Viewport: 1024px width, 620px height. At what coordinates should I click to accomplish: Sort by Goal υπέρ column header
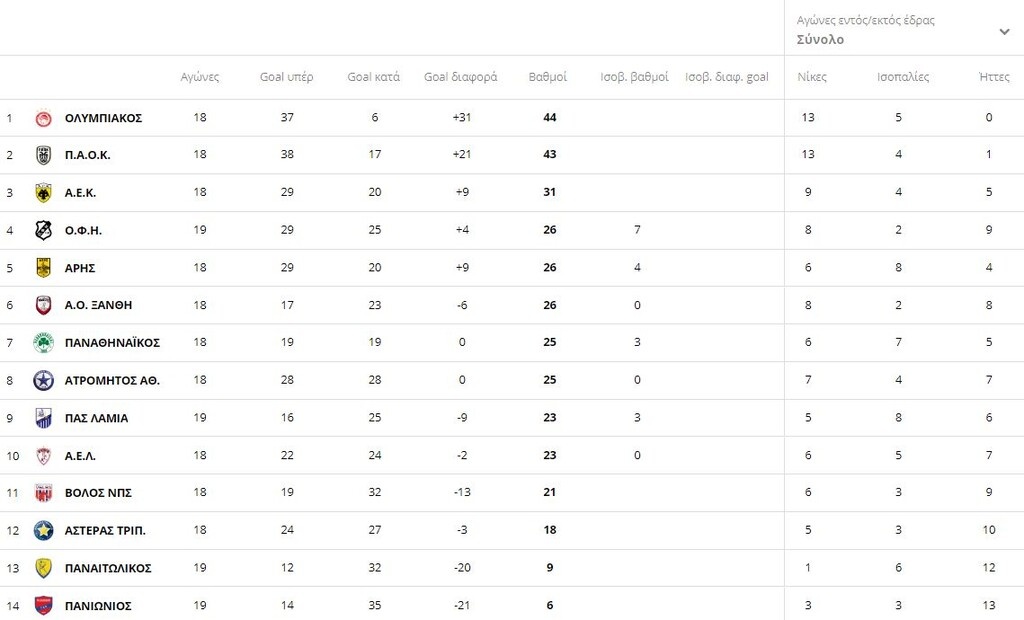(x=287, y=77)
